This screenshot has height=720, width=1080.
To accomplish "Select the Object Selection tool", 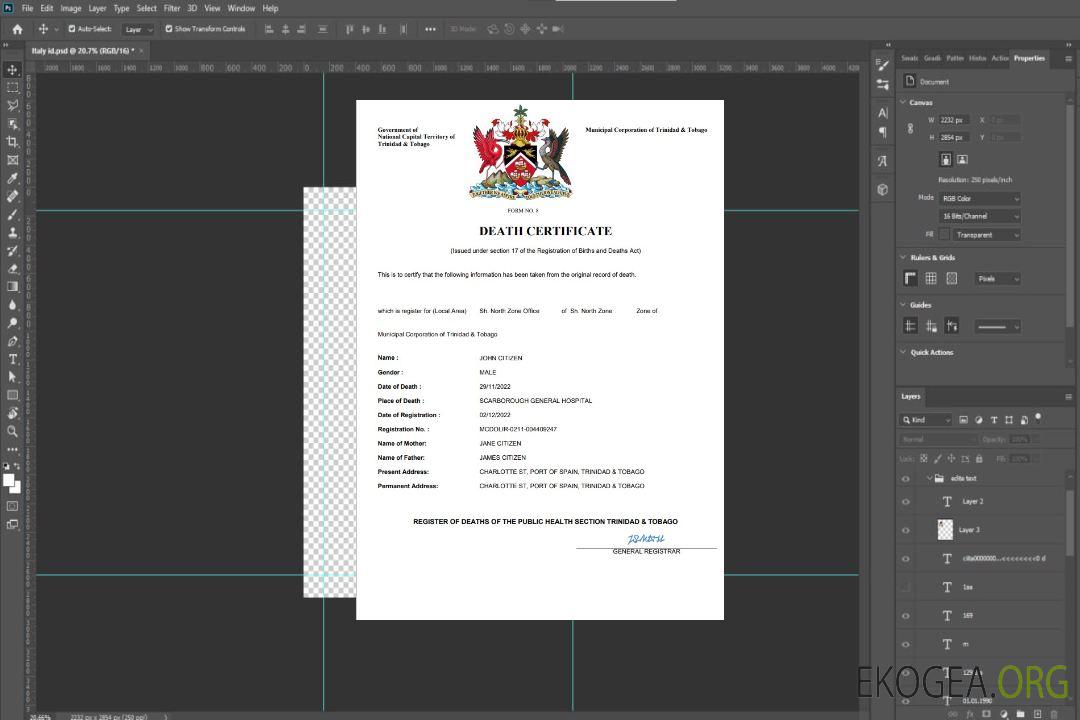I will click(x=12, y=124).
